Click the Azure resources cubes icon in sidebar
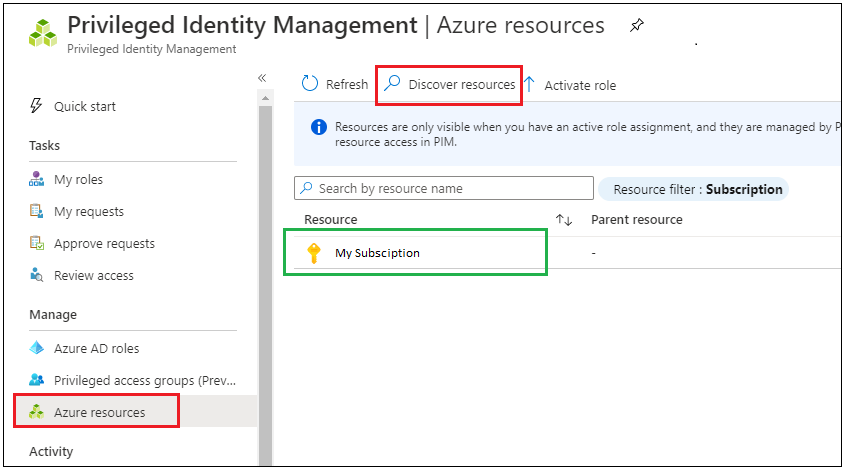845x470 pixels. click(36, 411)
